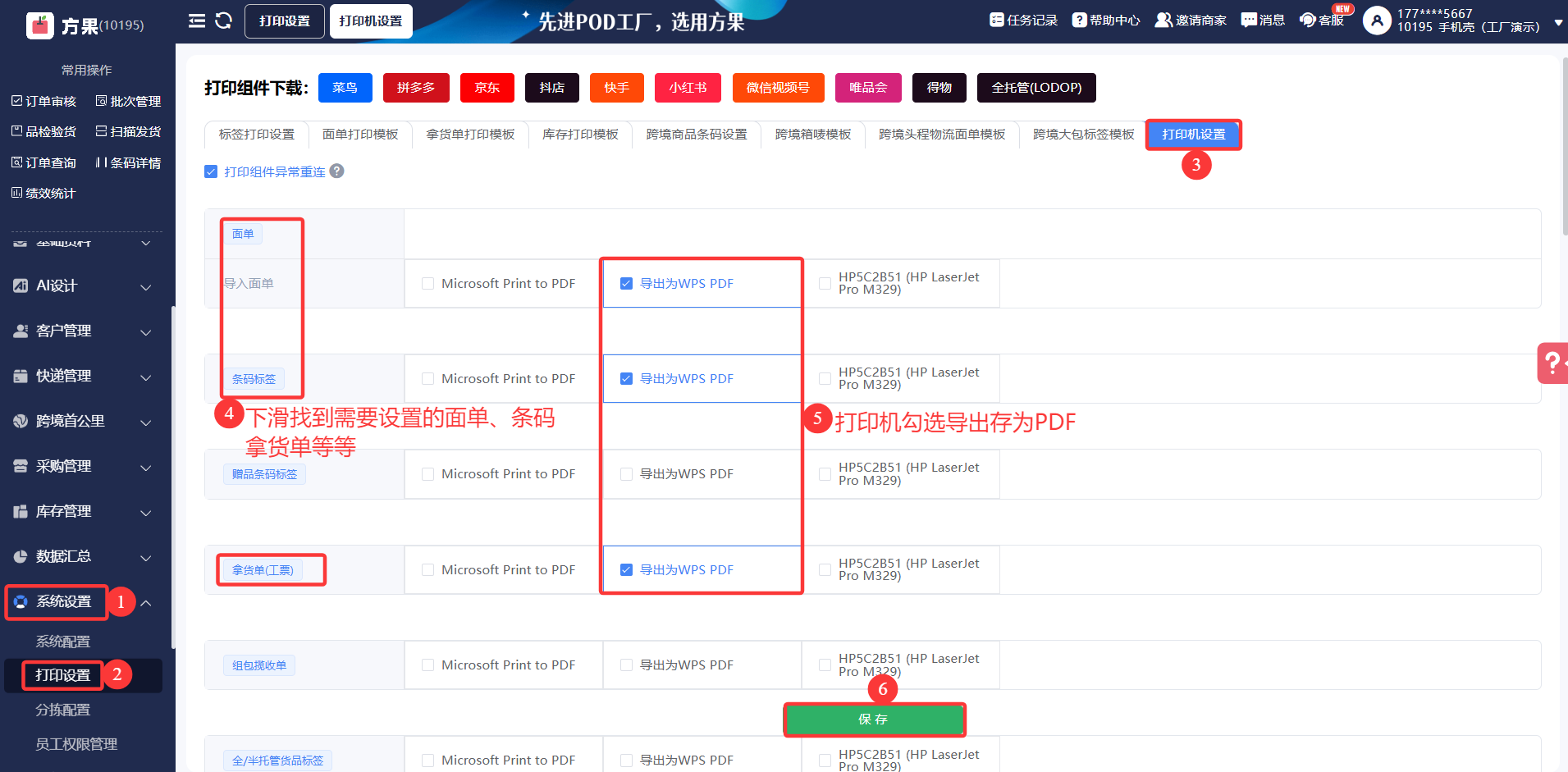Viewport: 1568px width, 772px height.
Task: Check HP LaserJet Pro M329 for 导入面单
Action: 825,284
